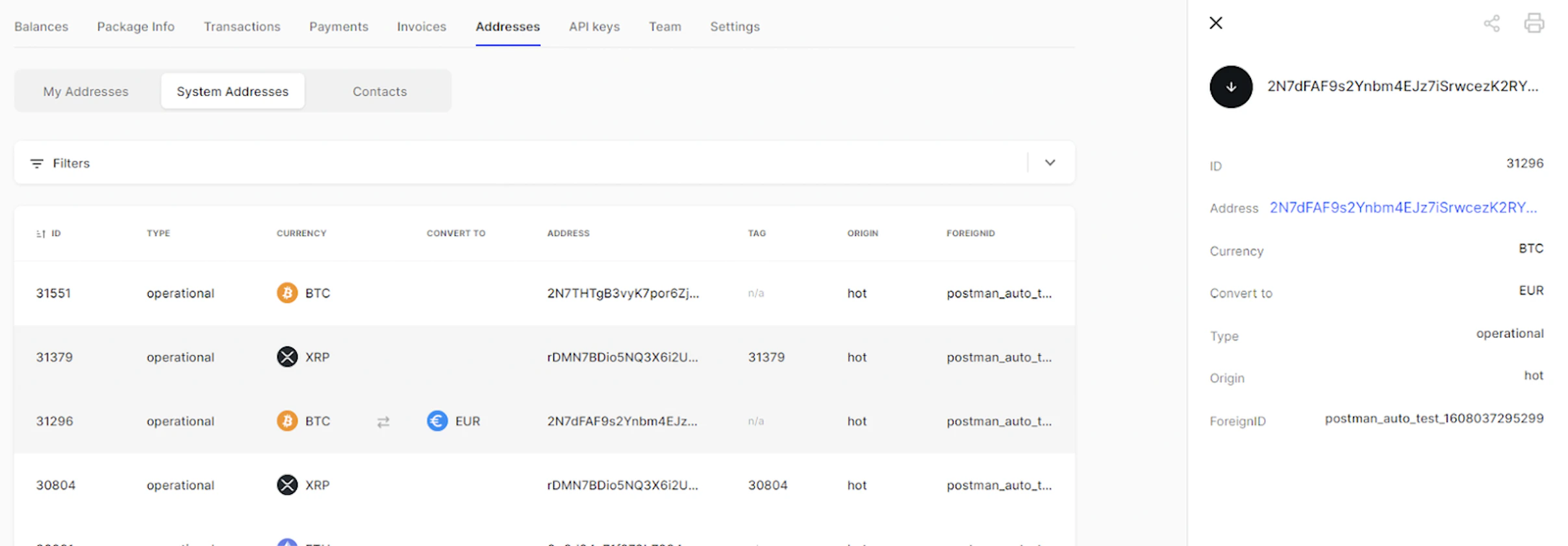Select the Addresses tab
Image resolution: width=1568 pixels, height=546 pixels.
point(508,27)
